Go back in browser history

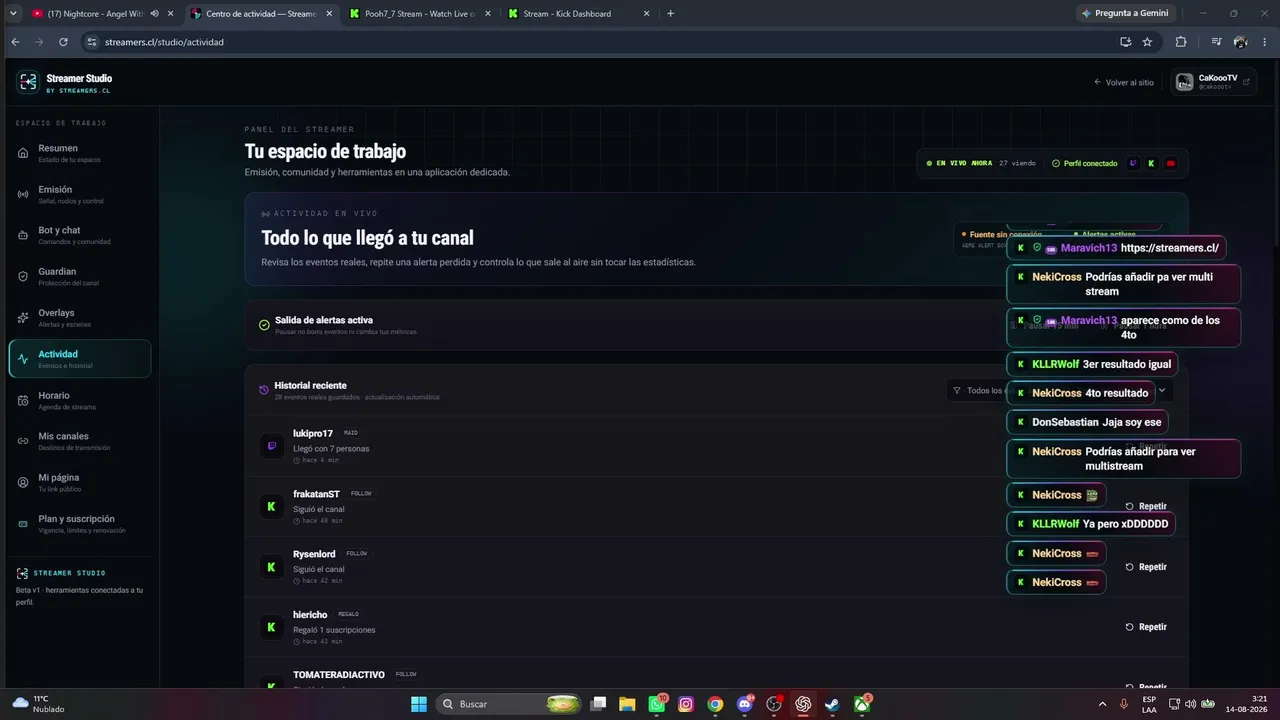coord(15,42)
